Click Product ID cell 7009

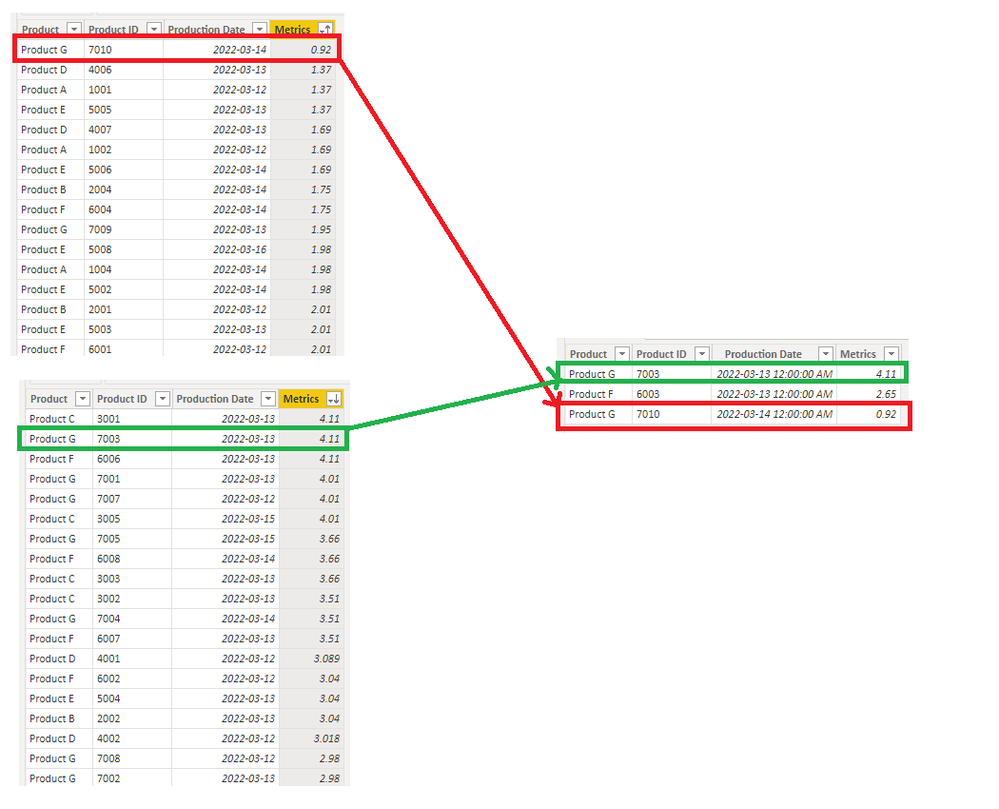[x=100, y=229]
